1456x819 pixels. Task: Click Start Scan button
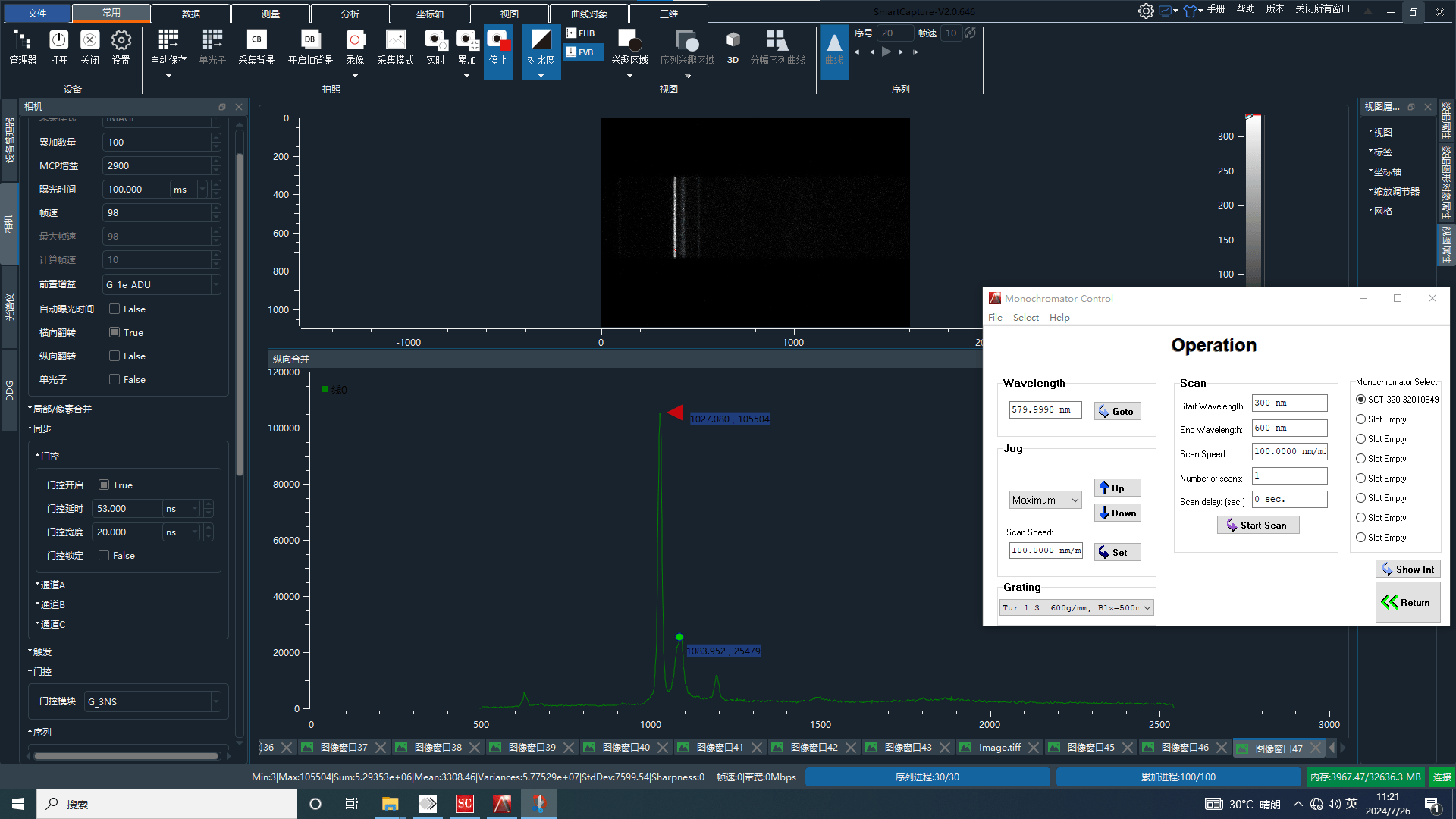pyautogui.click(x=1257, y=525)
